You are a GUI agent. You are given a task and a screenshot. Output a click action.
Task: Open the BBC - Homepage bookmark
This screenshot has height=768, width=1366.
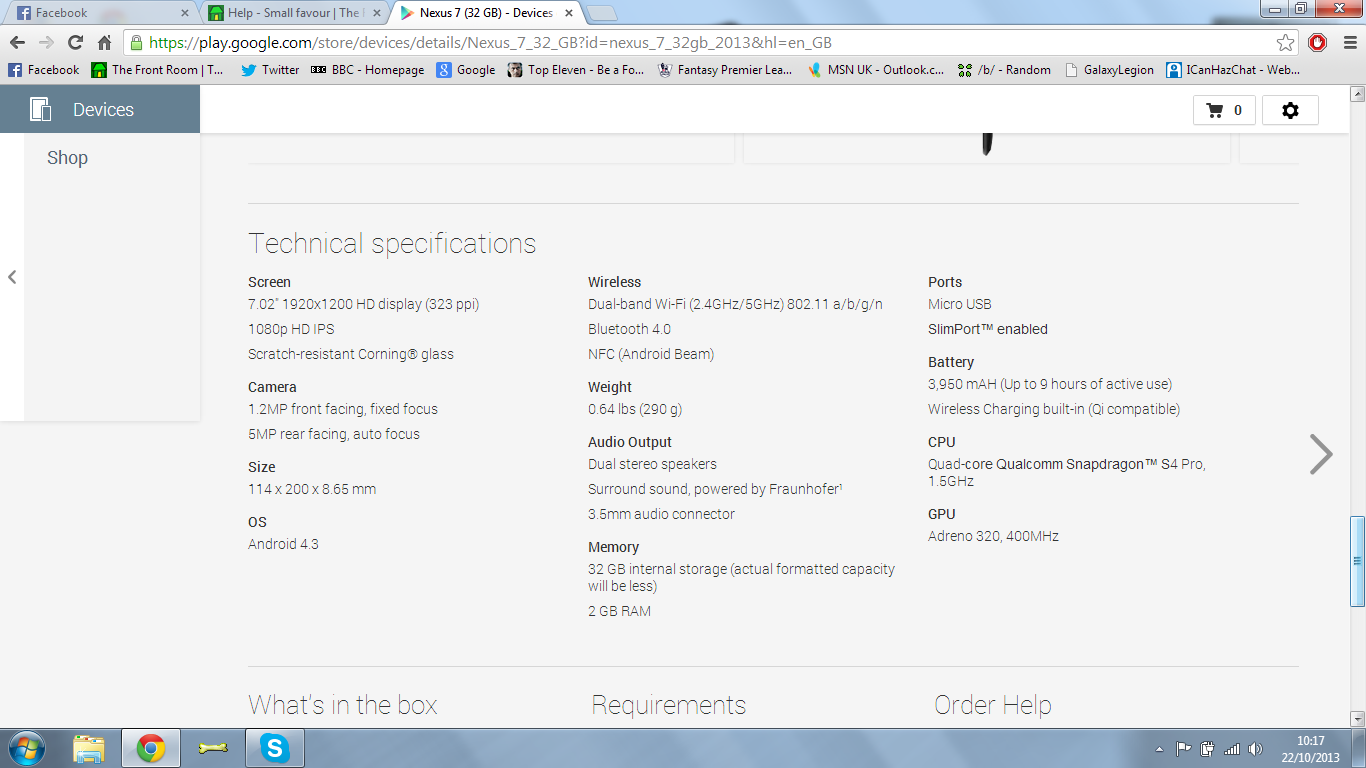pyautogui.click(x=367, y=70)
